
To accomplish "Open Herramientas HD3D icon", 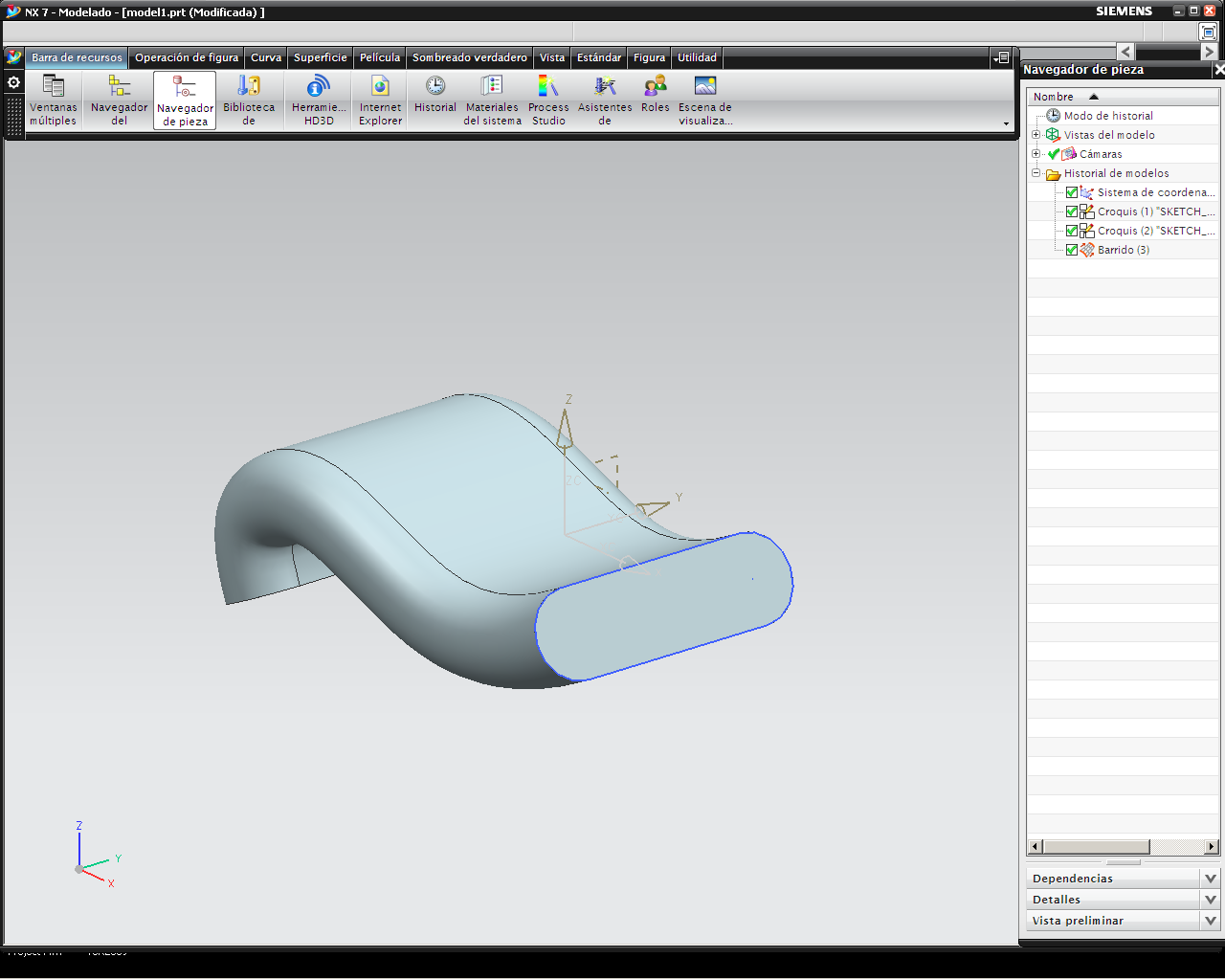I will (319, 100).
